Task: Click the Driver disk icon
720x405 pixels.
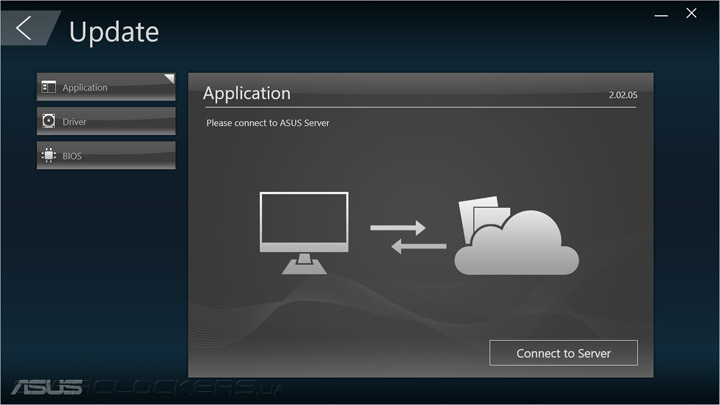Action: point(49,121)
